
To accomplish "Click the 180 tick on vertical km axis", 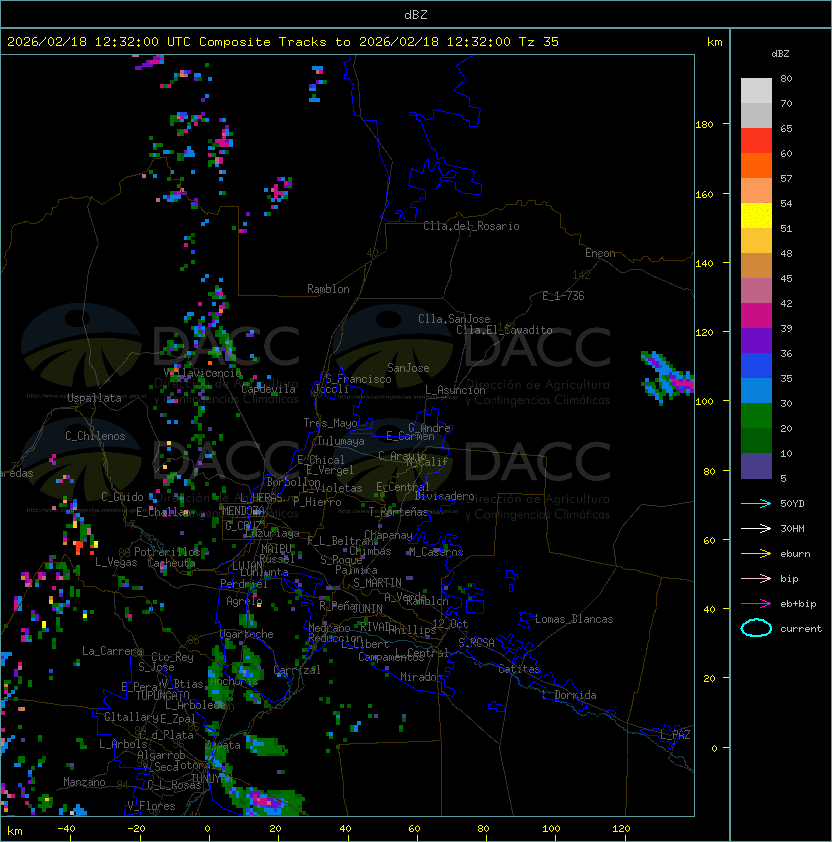I will [704, 125].
